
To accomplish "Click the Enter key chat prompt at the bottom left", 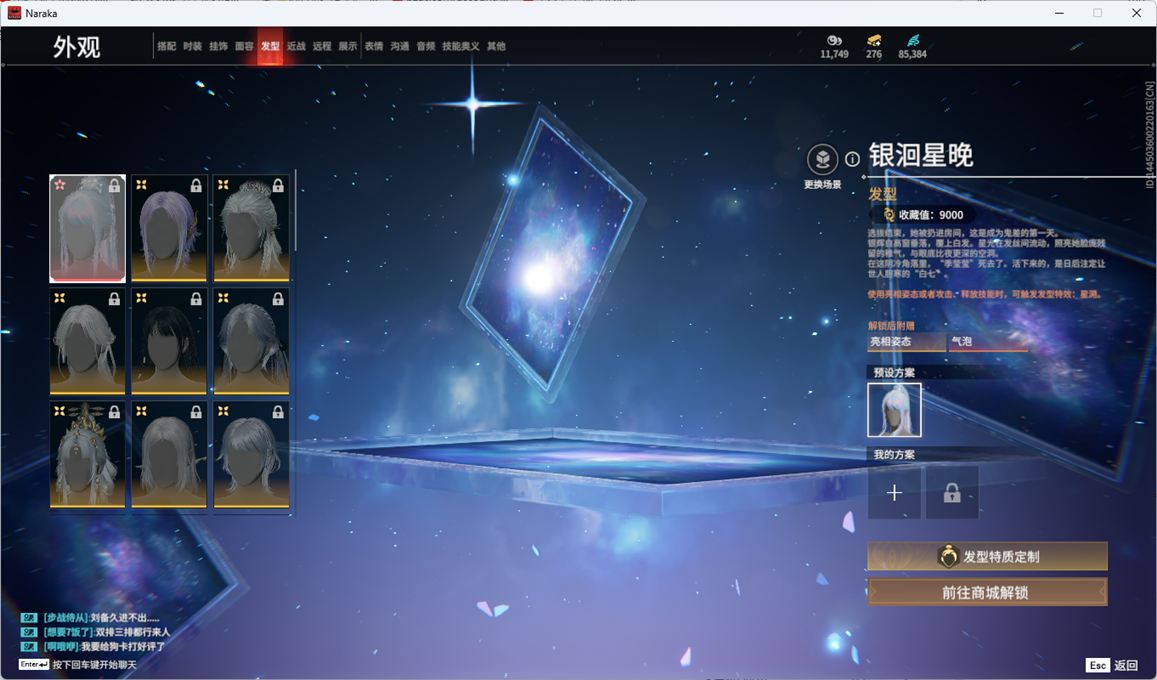I will [77, 665].
